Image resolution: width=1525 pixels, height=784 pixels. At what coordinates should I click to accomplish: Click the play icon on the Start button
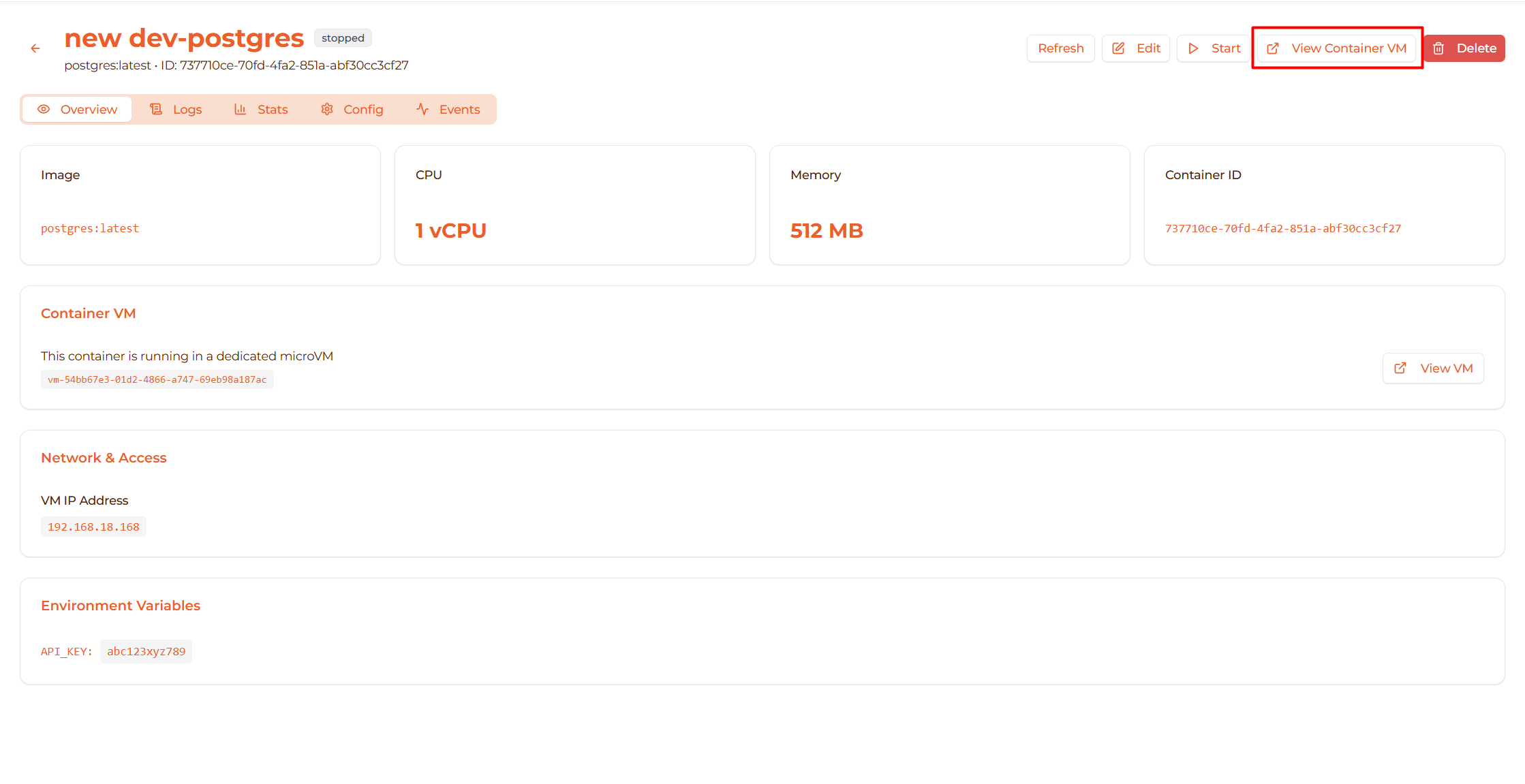1193,48
